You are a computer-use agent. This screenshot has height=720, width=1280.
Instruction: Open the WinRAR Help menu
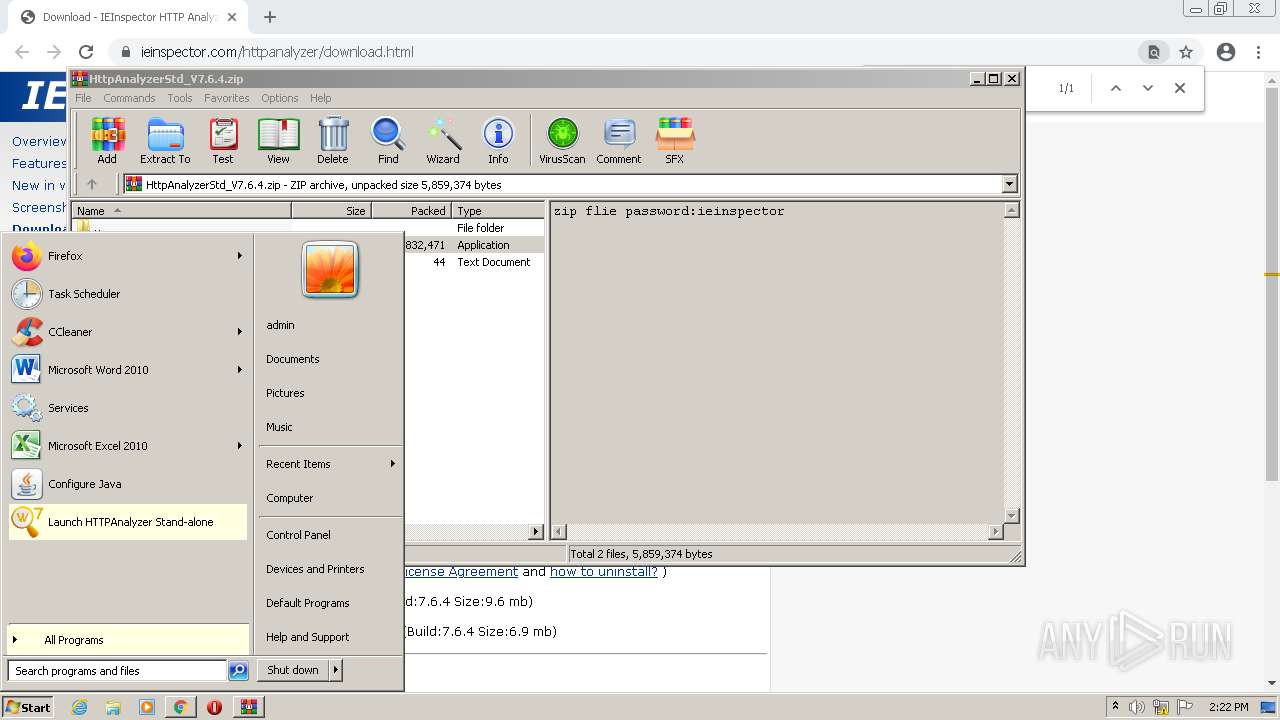320,98
